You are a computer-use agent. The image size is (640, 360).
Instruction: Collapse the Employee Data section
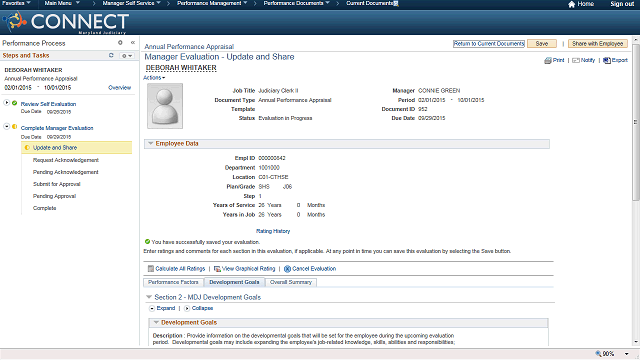coord(151,143)
